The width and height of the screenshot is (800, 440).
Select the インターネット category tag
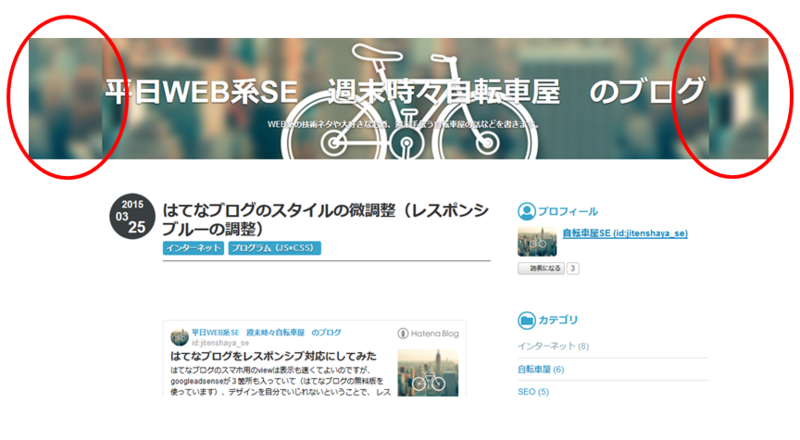(193, 248)
